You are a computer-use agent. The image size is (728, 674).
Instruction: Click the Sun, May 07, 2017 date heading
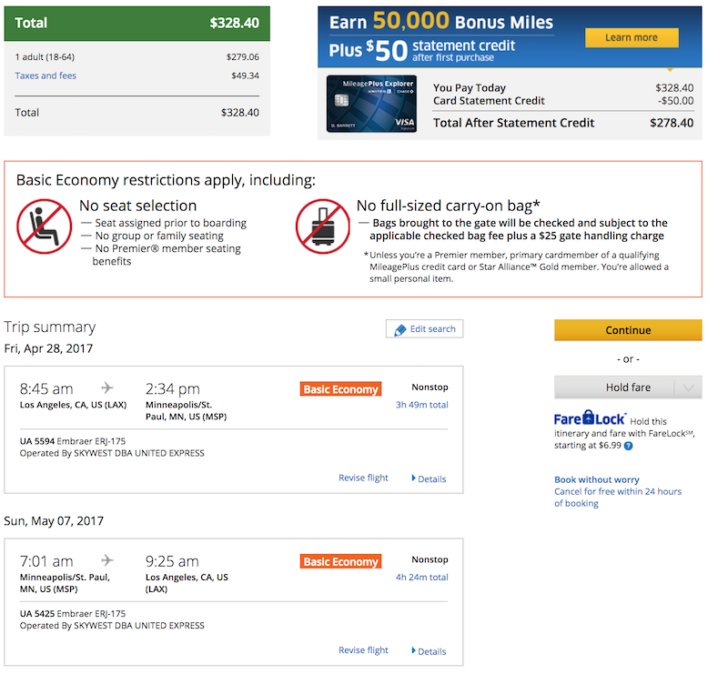tap(54, 521)
